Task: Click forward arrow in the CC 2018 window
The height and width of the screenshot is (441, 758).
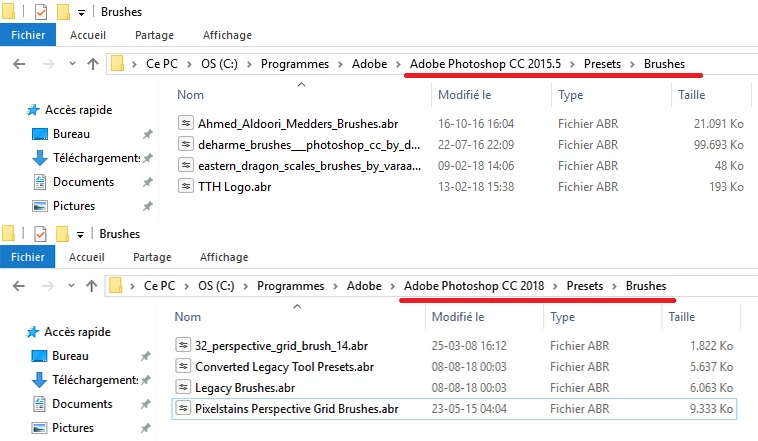Action: (48, 286)
